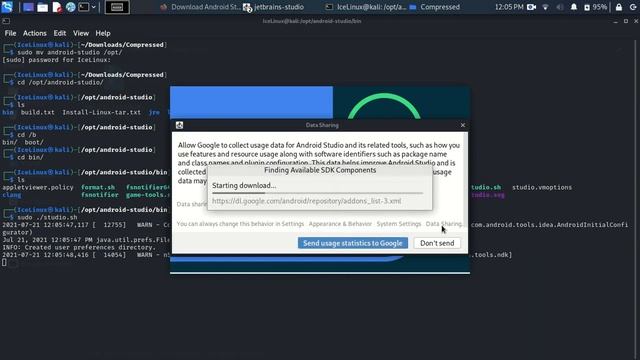Viewport: 640px width, 360px height.
Task: Click the 'sudo ./studio.sh' command line
Action: click(47, 217)
